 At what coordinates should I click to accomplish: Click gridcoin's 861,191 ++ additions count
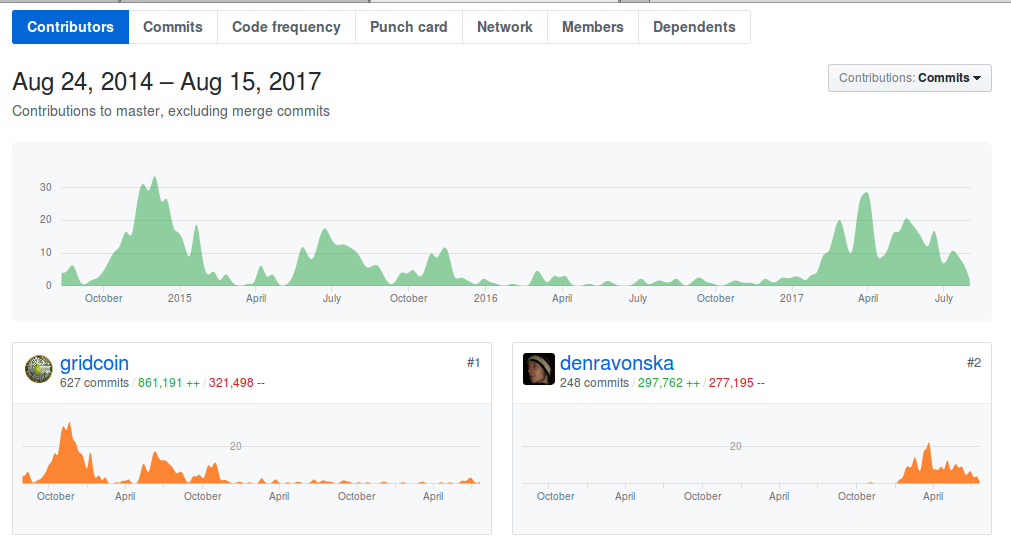click(x=168, y=383)
